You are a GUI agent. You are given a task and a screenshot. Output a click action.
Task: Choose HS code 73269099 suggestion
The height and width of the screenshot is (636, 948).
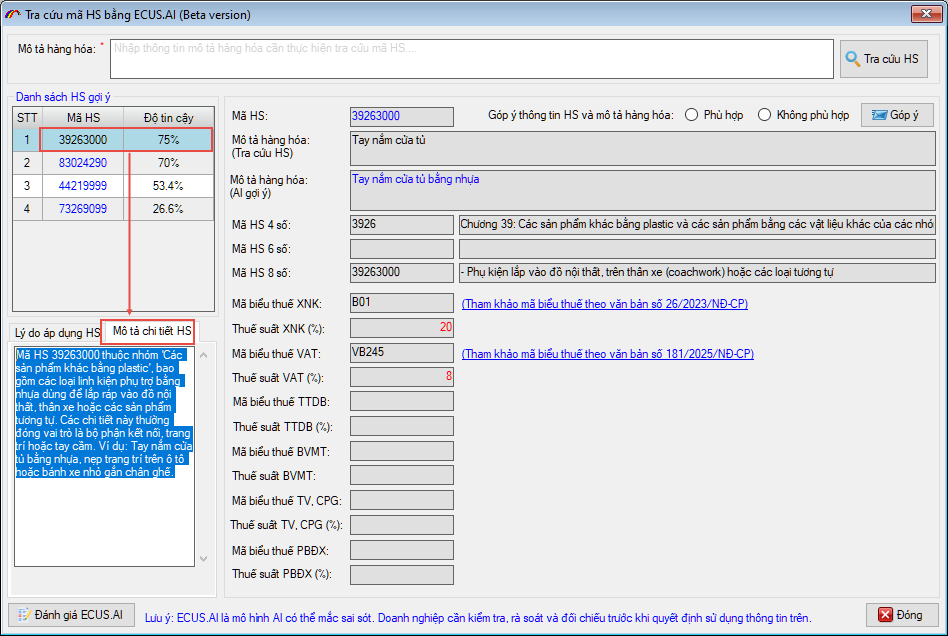pos(83,209)
